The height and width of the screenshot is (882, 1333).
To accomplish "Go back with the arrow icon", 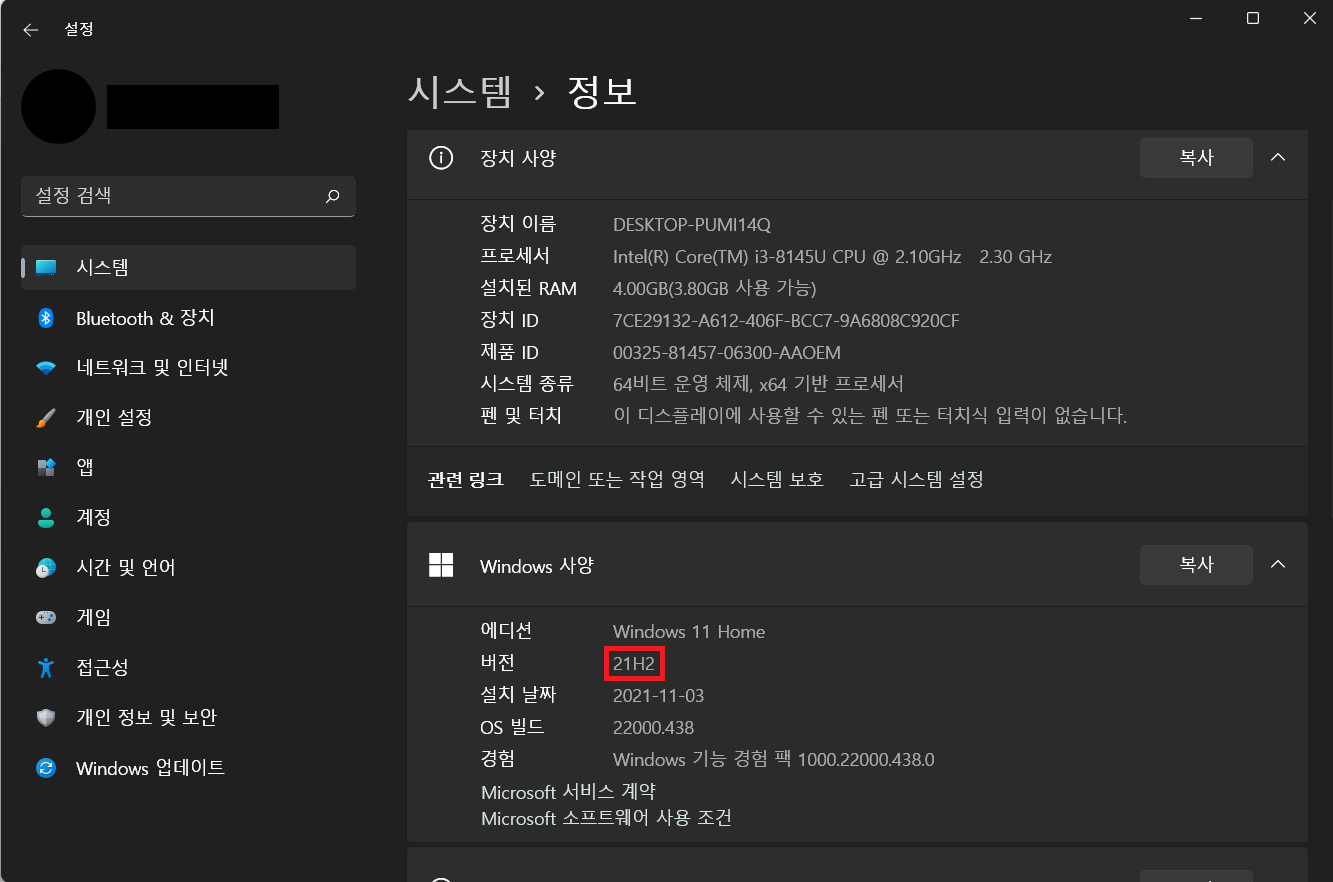I will coord(31,30).
